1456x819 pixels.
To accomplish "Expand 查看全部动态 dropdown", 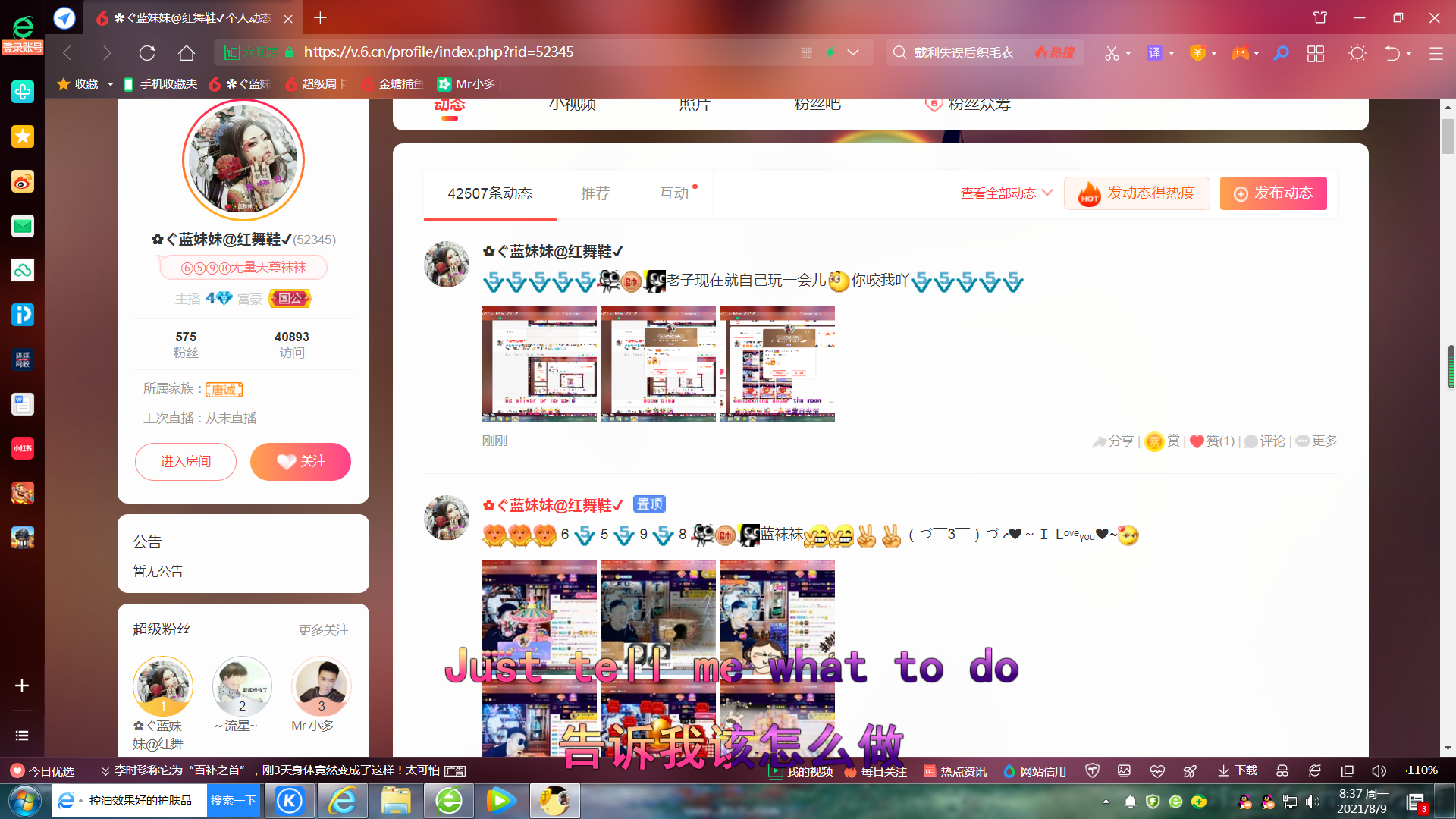I will pos(1006,193).
